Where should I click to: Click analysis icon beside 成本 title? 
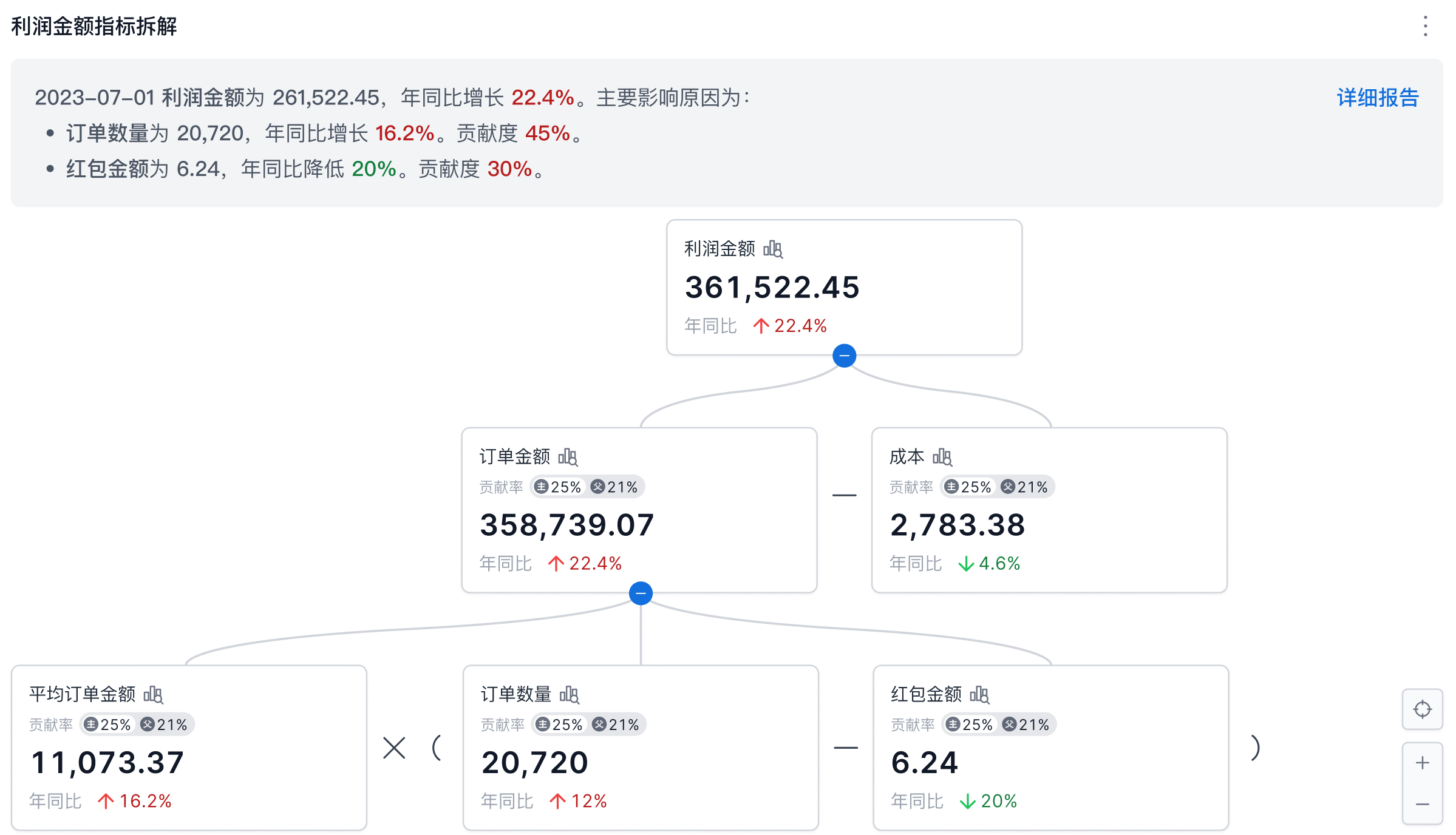942,457
